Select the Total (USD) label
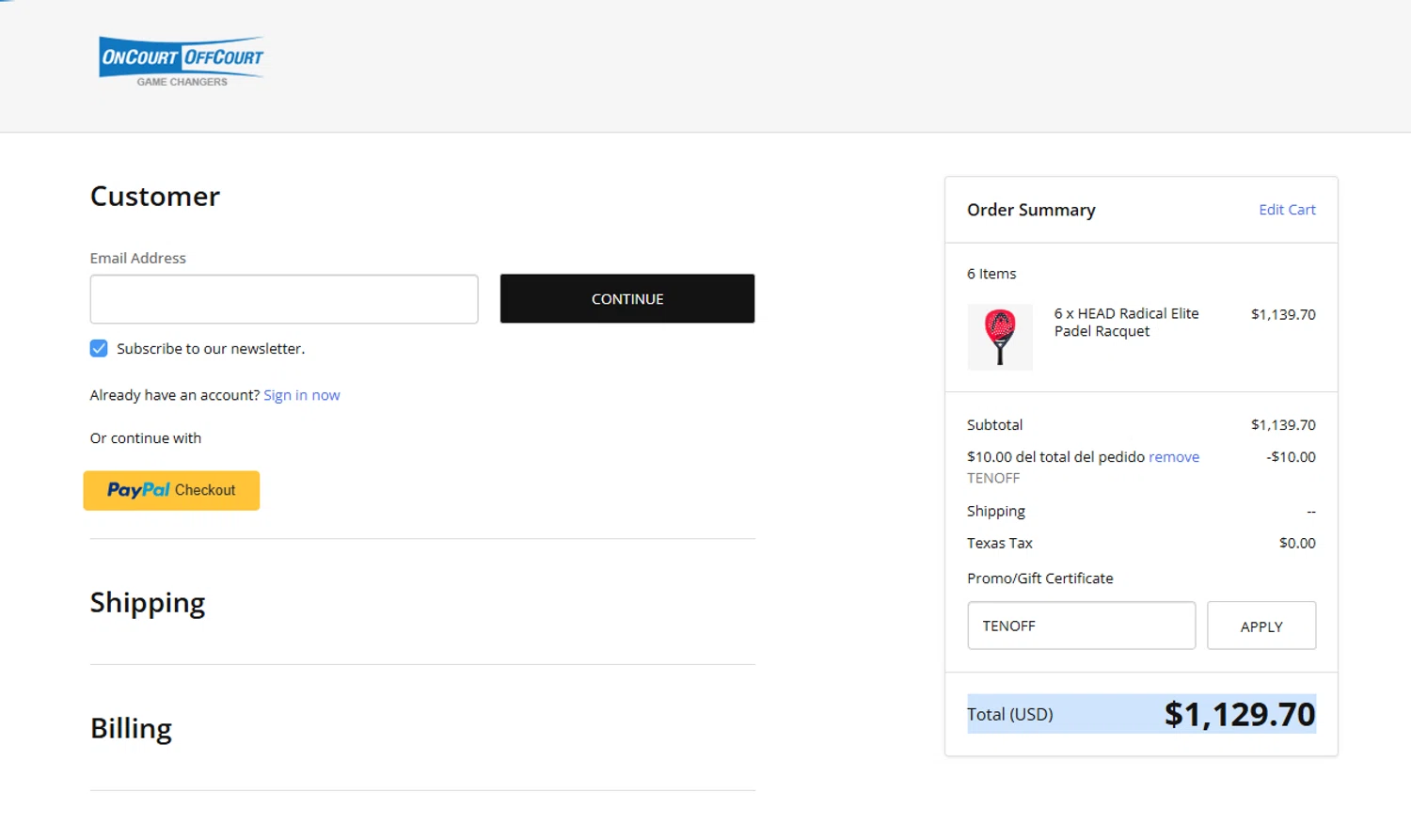The height and width of the screenshot is (840, 1411). (x=1010, y=715)
